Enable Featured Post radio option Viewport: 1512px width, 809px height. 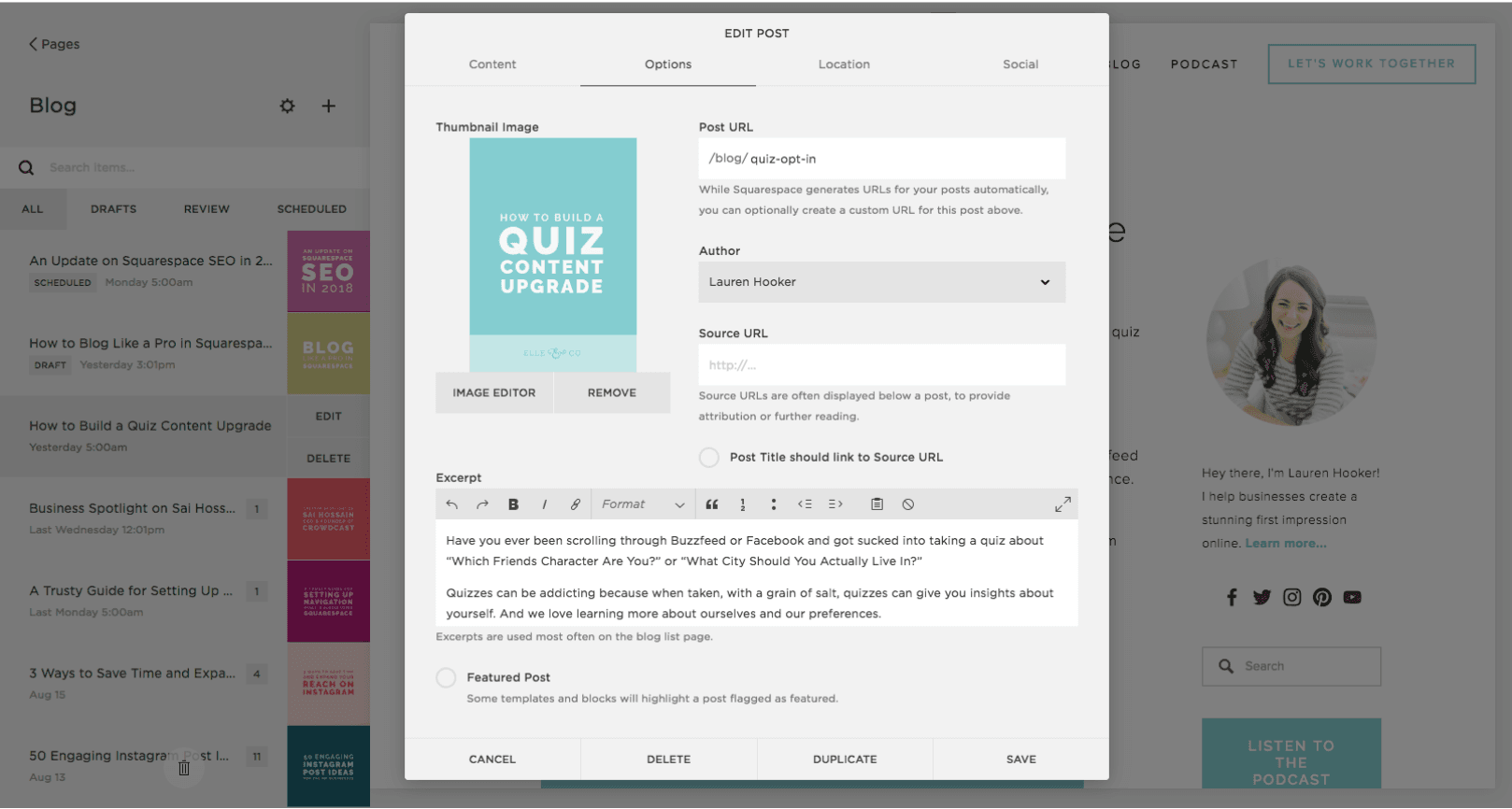[446, 678]
